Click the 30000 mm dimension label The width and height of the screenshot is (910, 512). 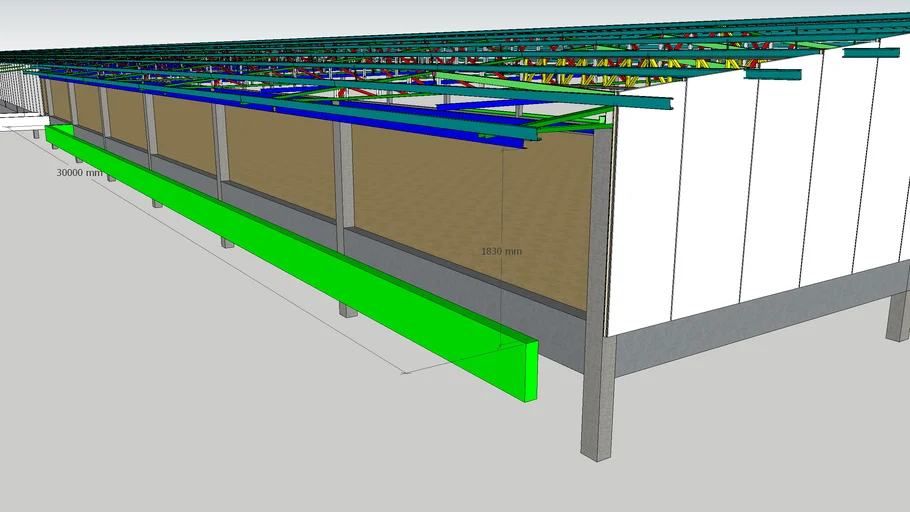point(79,172)
